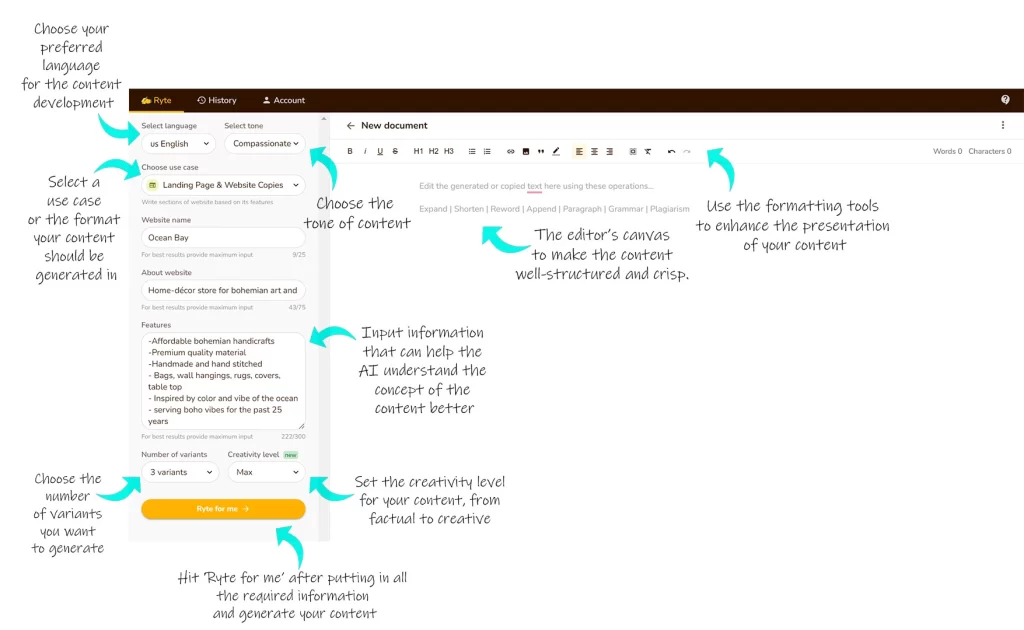Open the Number of variants dropdown

tap(180, 472)
